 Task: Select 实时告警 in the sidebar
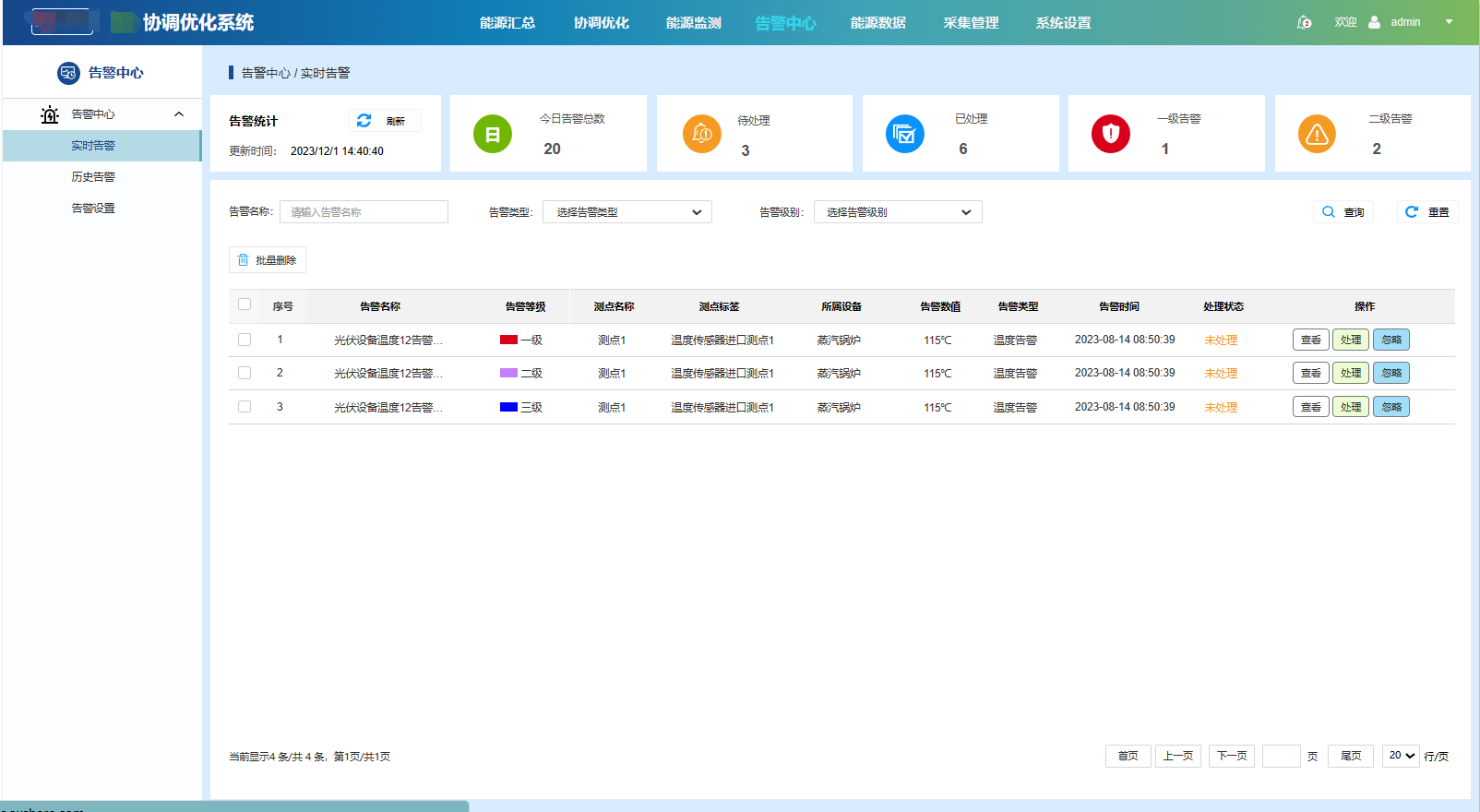pyautogui.click(x=101, y=146)
